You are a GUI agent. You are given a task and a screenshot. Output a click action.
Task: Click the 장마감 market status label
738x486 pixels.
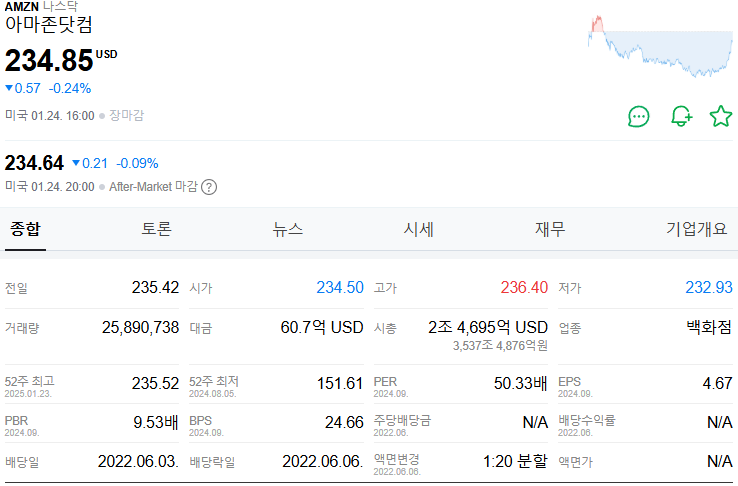[127, 115]
